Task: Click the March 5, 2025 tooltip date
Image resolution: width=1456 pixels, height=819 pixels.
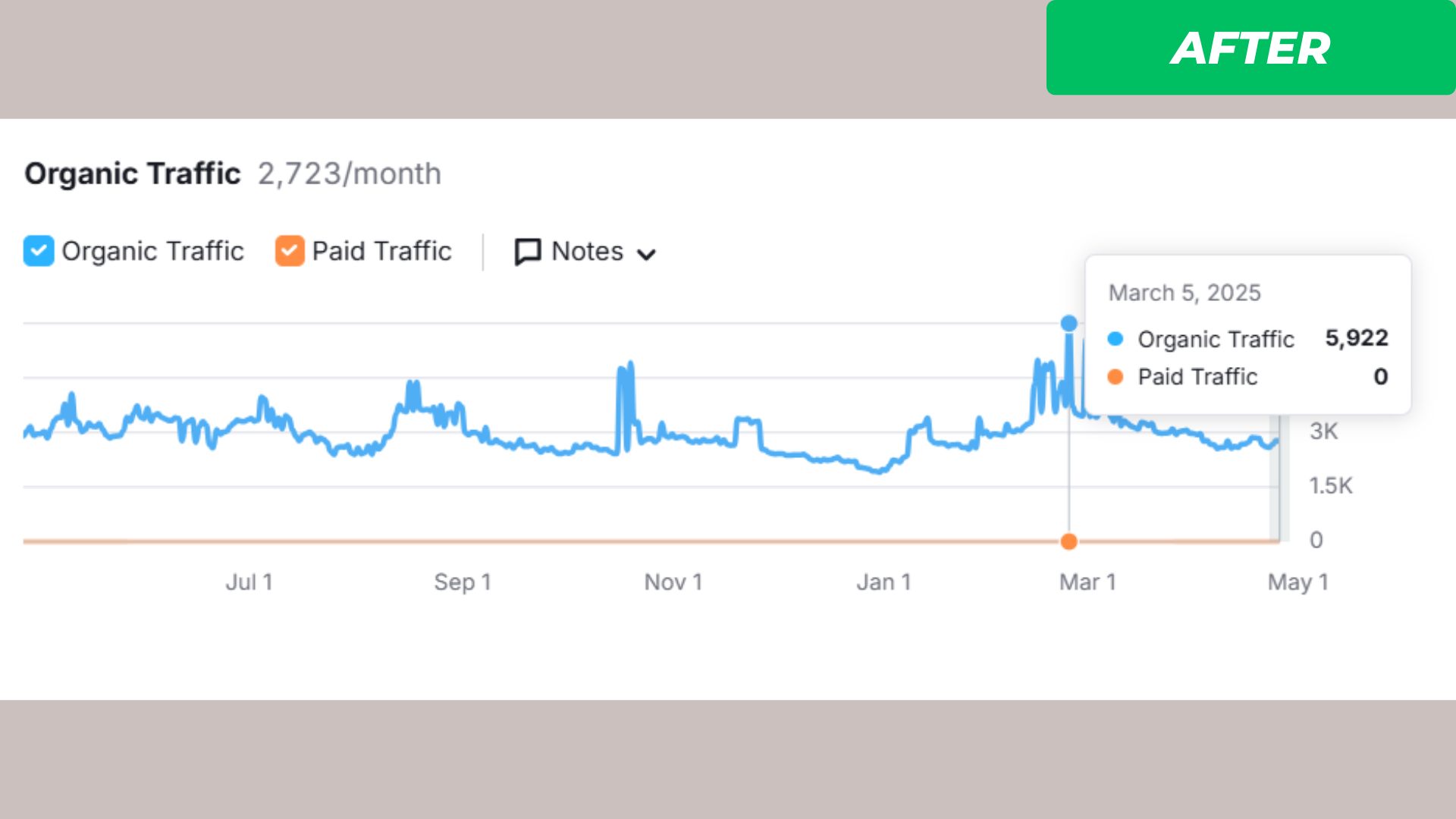Action: (x=1185, y=293)
